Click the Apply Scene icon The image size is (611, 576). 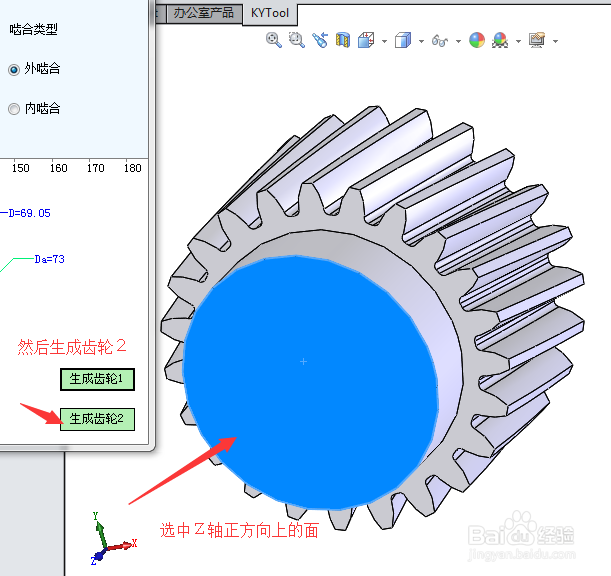[x=500, y=40]
